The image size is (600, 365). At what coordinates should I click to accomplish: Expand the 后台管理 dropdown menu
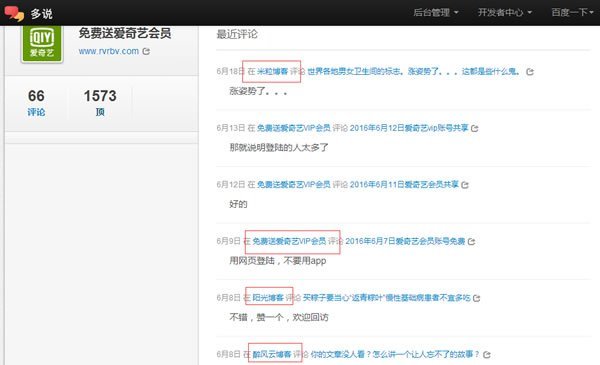(436, 13)
